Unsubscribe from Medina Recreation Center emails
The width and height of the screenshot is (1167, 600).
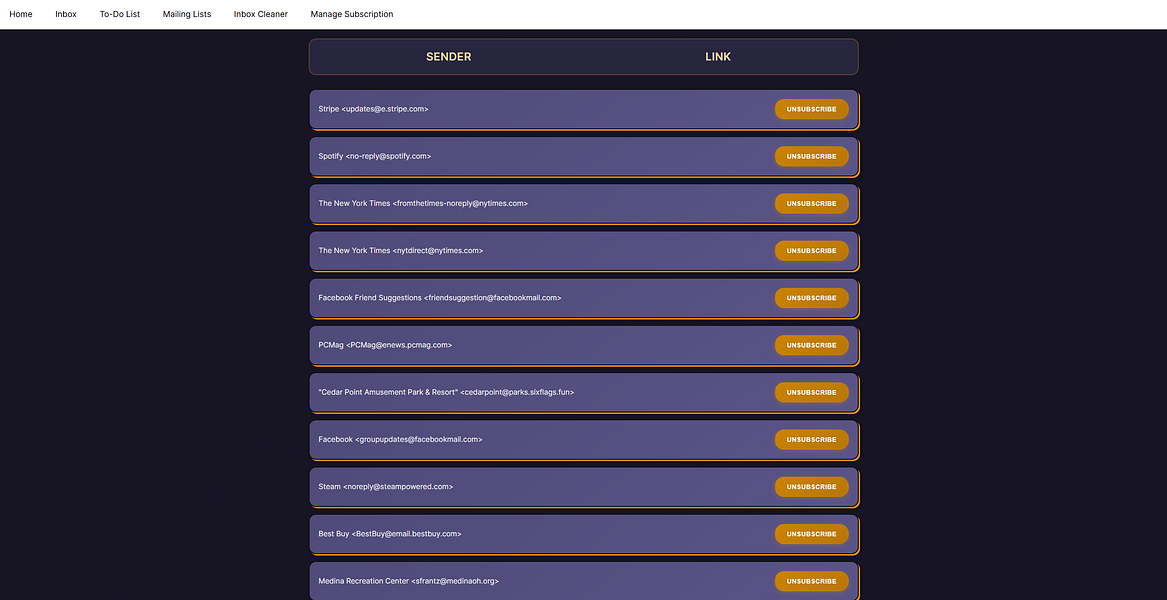811,580
